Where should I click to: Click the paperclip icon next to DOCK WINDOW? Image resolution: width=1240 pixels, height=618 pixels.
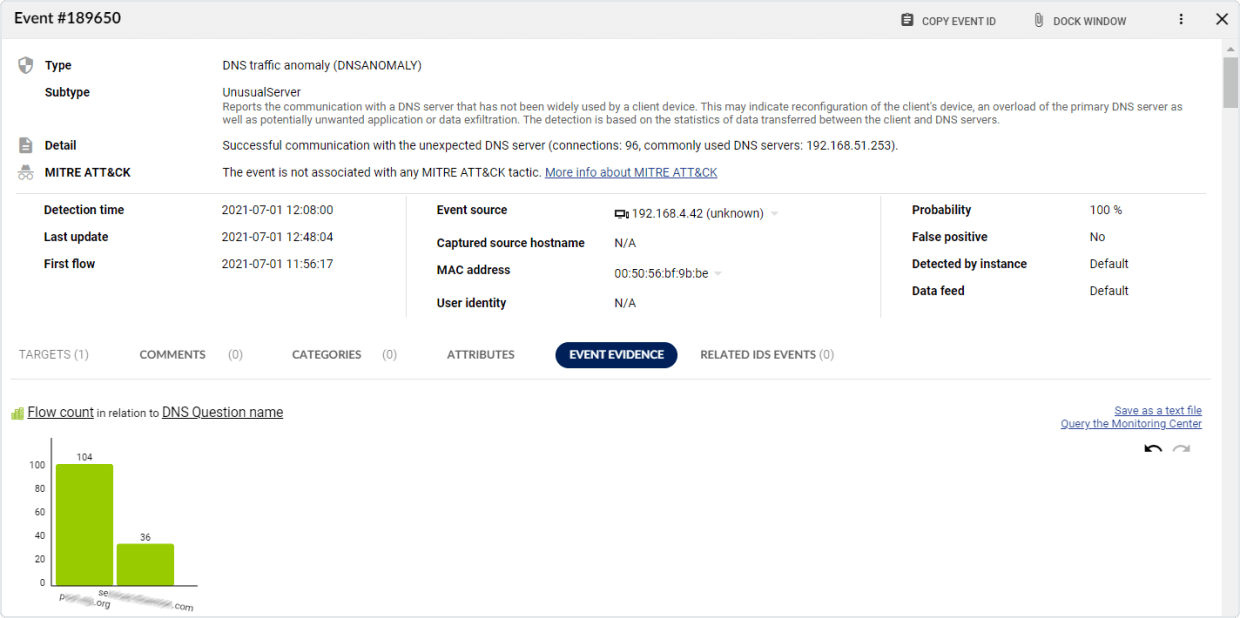[x=1038, y=19]
